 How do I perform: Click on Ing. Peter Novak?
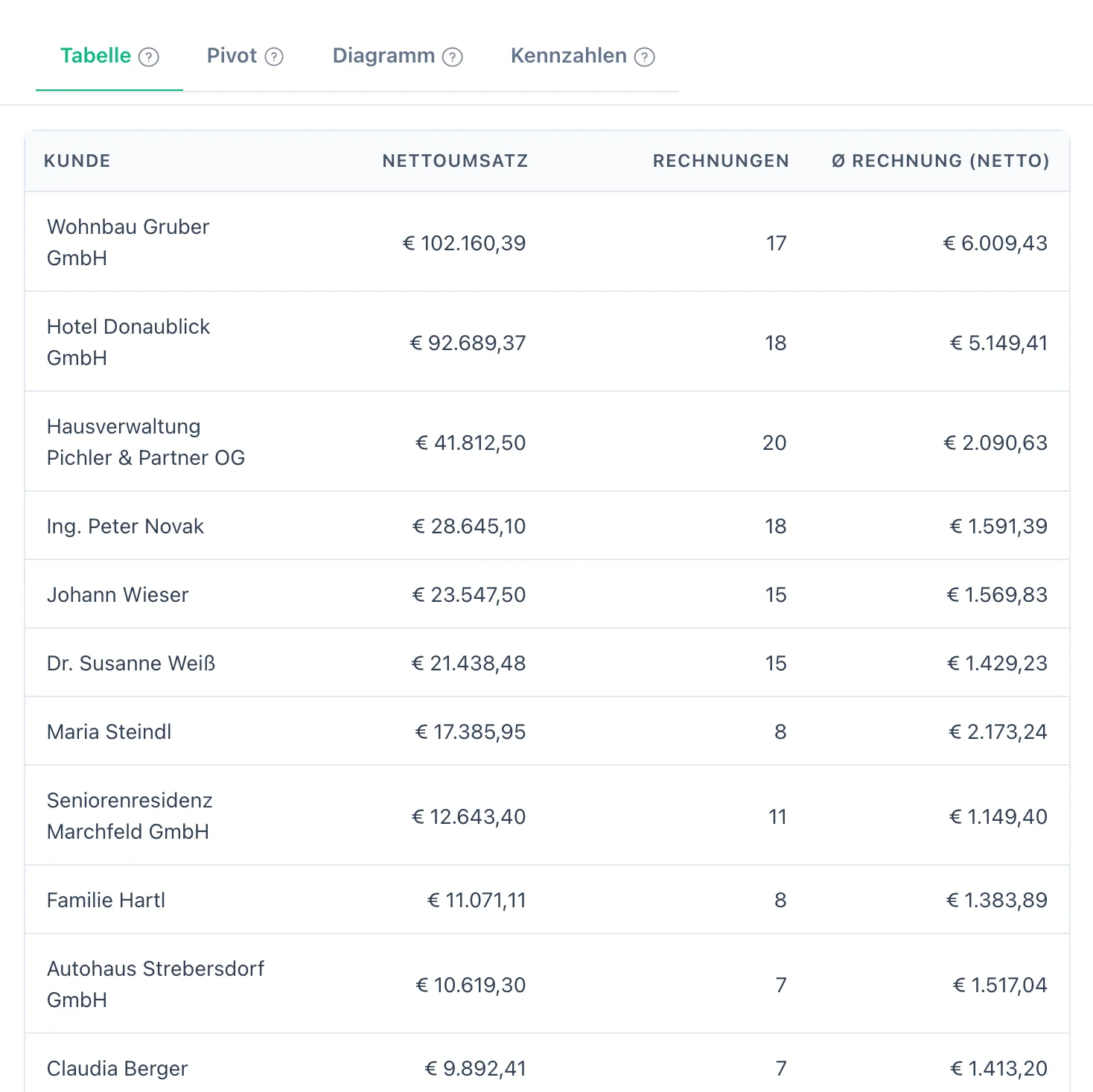coord(125,526)
